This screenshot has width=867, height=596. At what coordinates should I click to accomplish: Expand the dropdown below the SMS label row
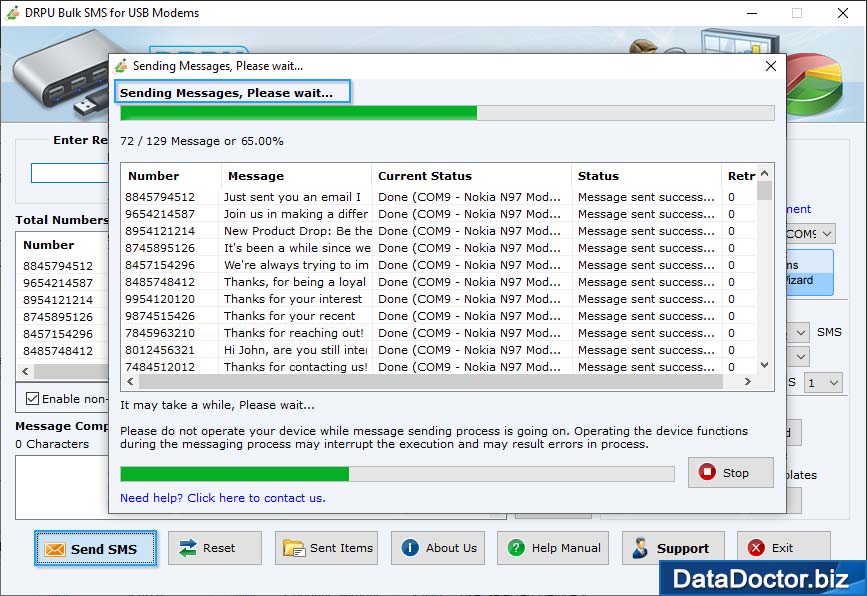tap(801, 357)
